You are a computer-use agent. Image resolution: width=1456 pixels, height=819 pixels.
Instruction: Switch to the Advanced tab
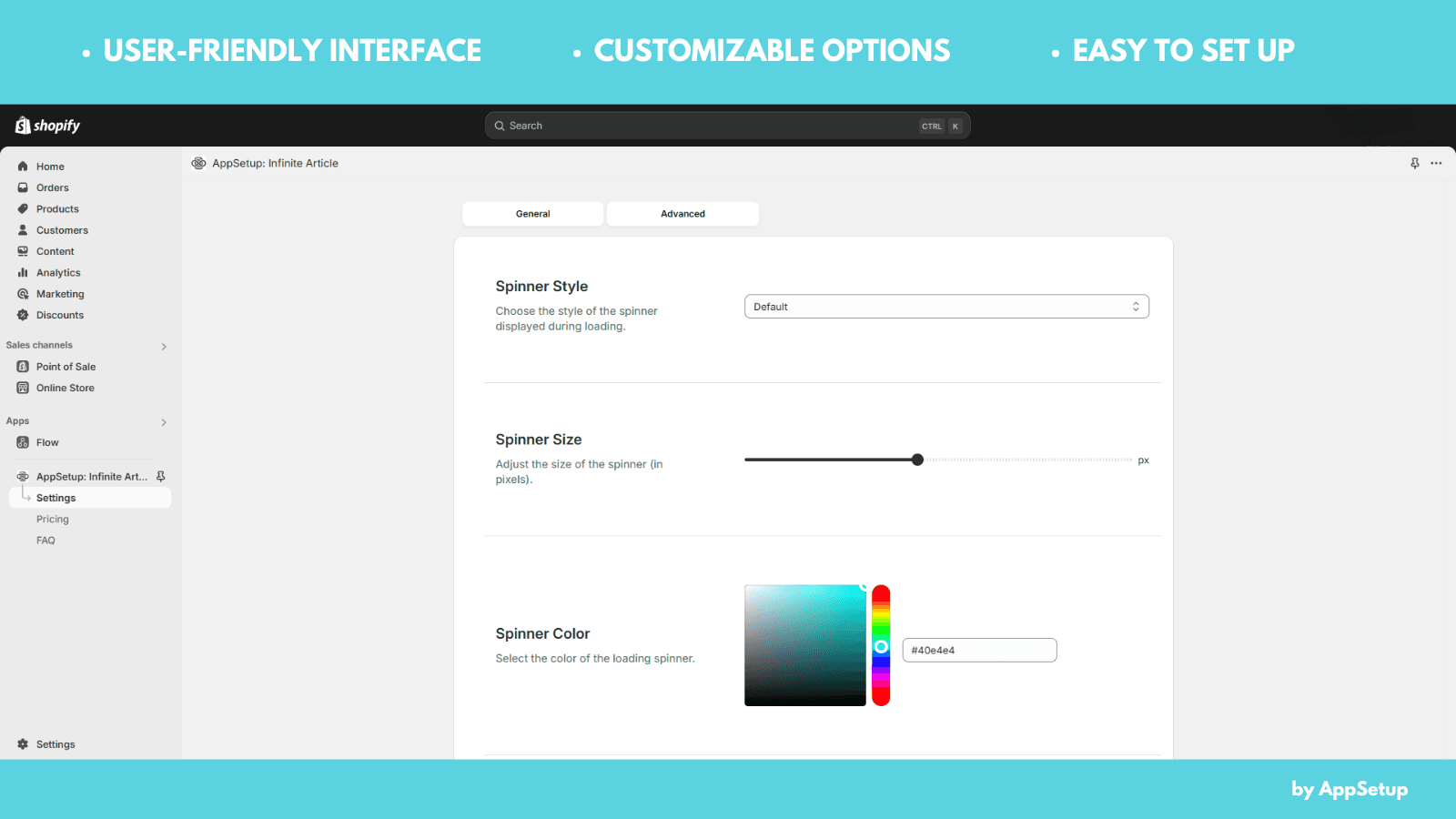(682, 214)
